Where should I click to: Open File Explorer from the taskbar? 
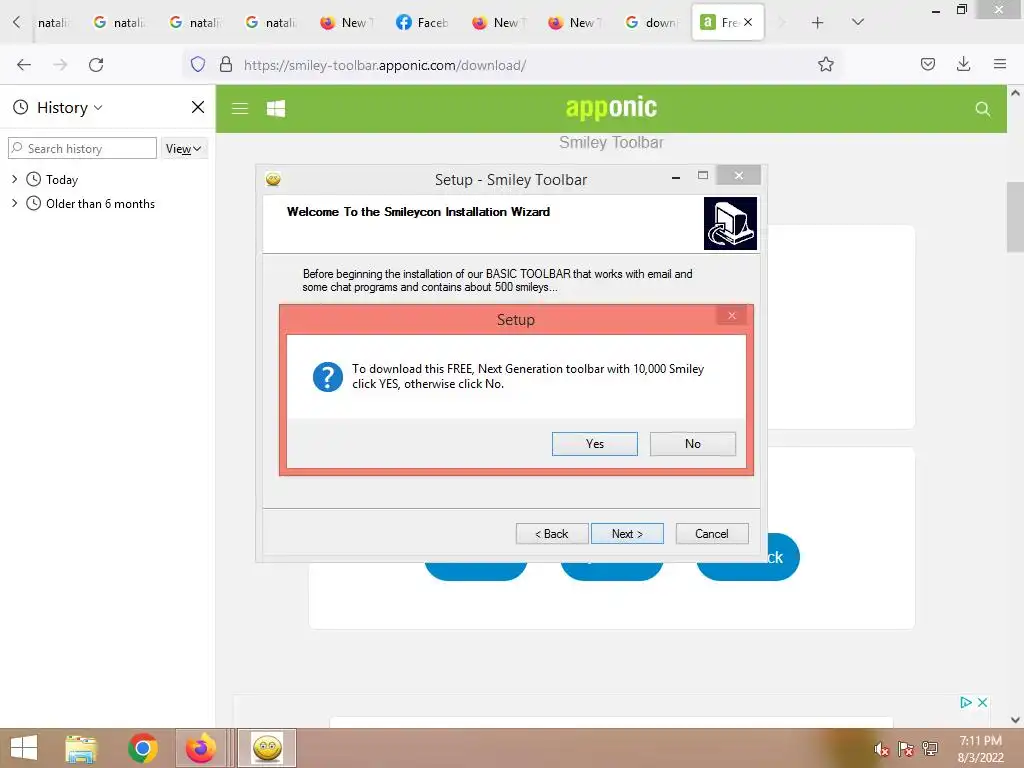coord(81,748)
